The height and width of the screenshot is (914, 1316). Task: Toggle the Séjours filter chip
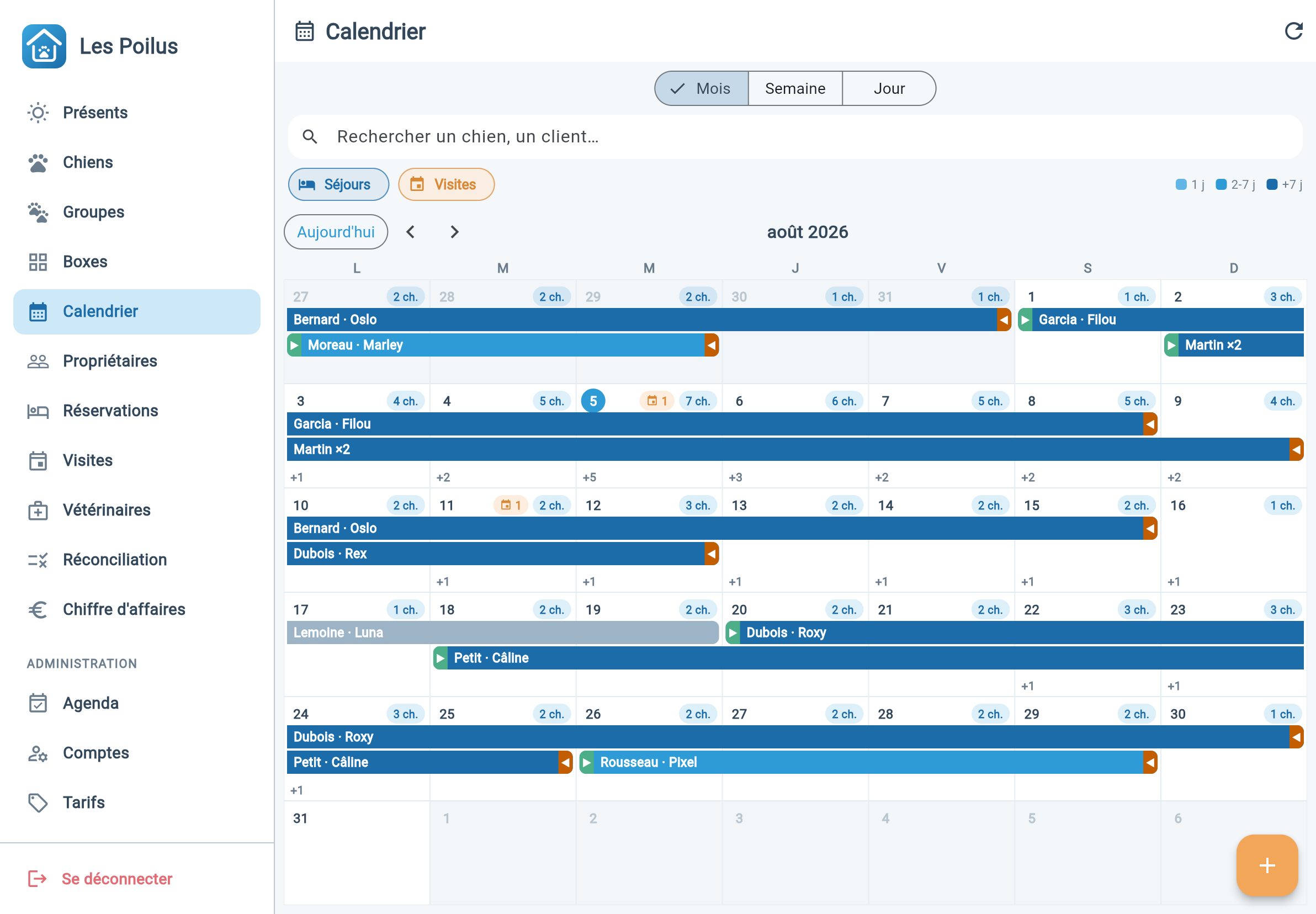[x=338, y=184]
